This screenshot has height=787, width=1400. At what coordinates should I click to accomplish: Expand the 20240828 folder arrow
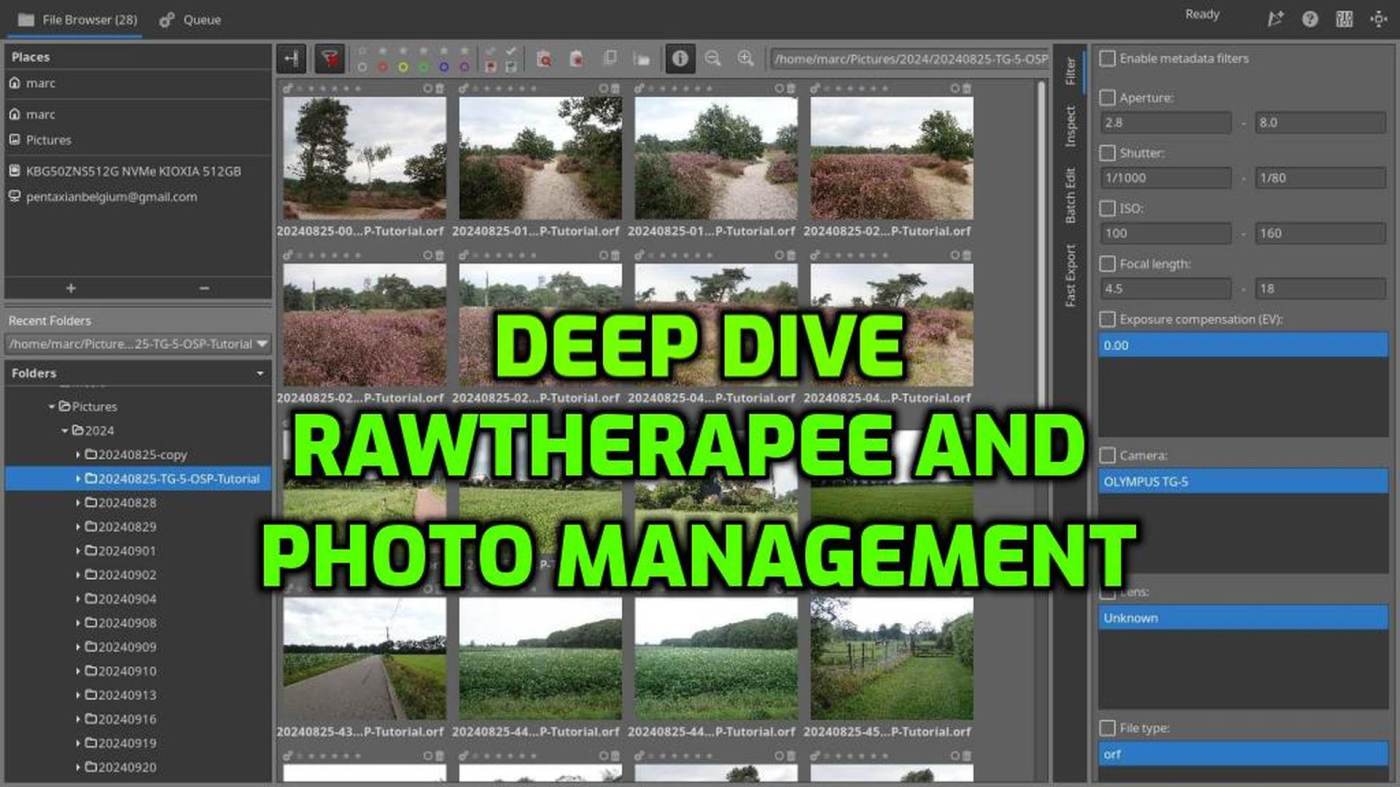tap(78, 503)
